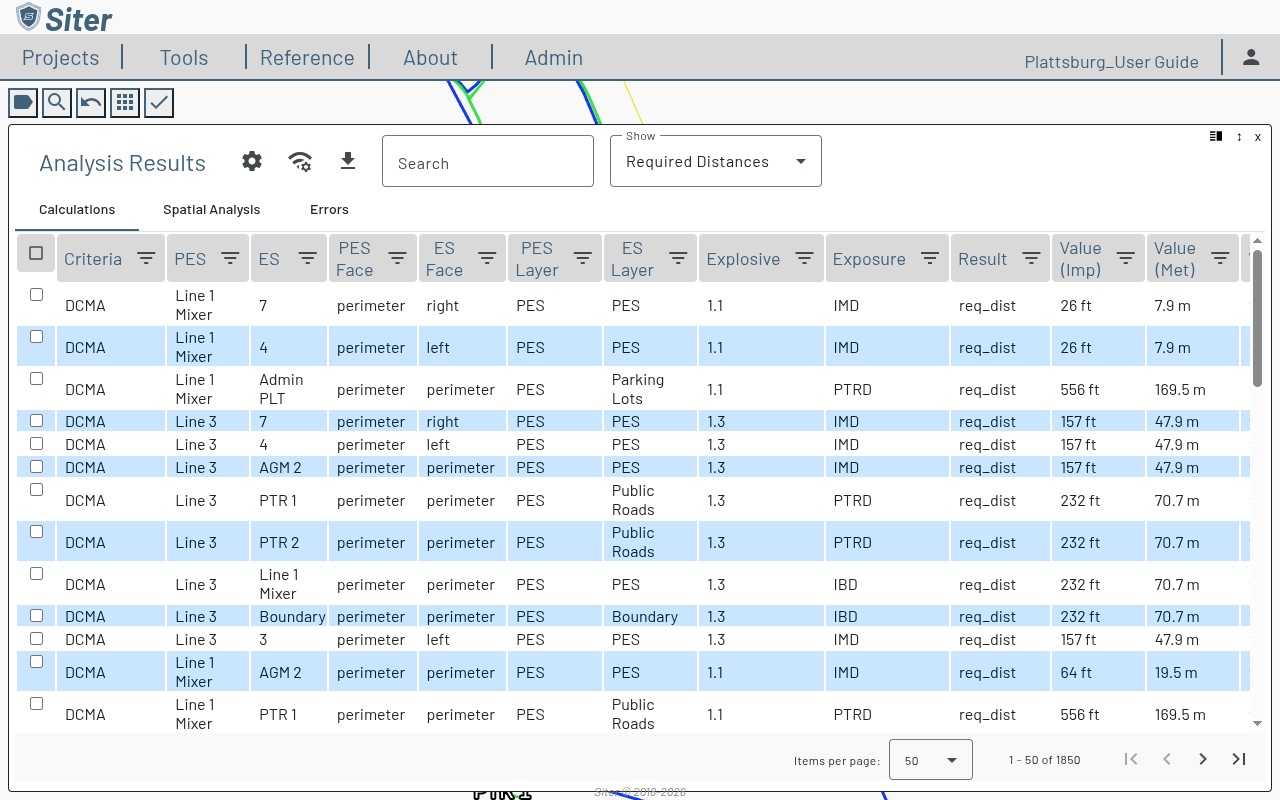Filter the Value (Imp) column
1280x800 pixels.
pyautogui.click(x=1125, y=258)
